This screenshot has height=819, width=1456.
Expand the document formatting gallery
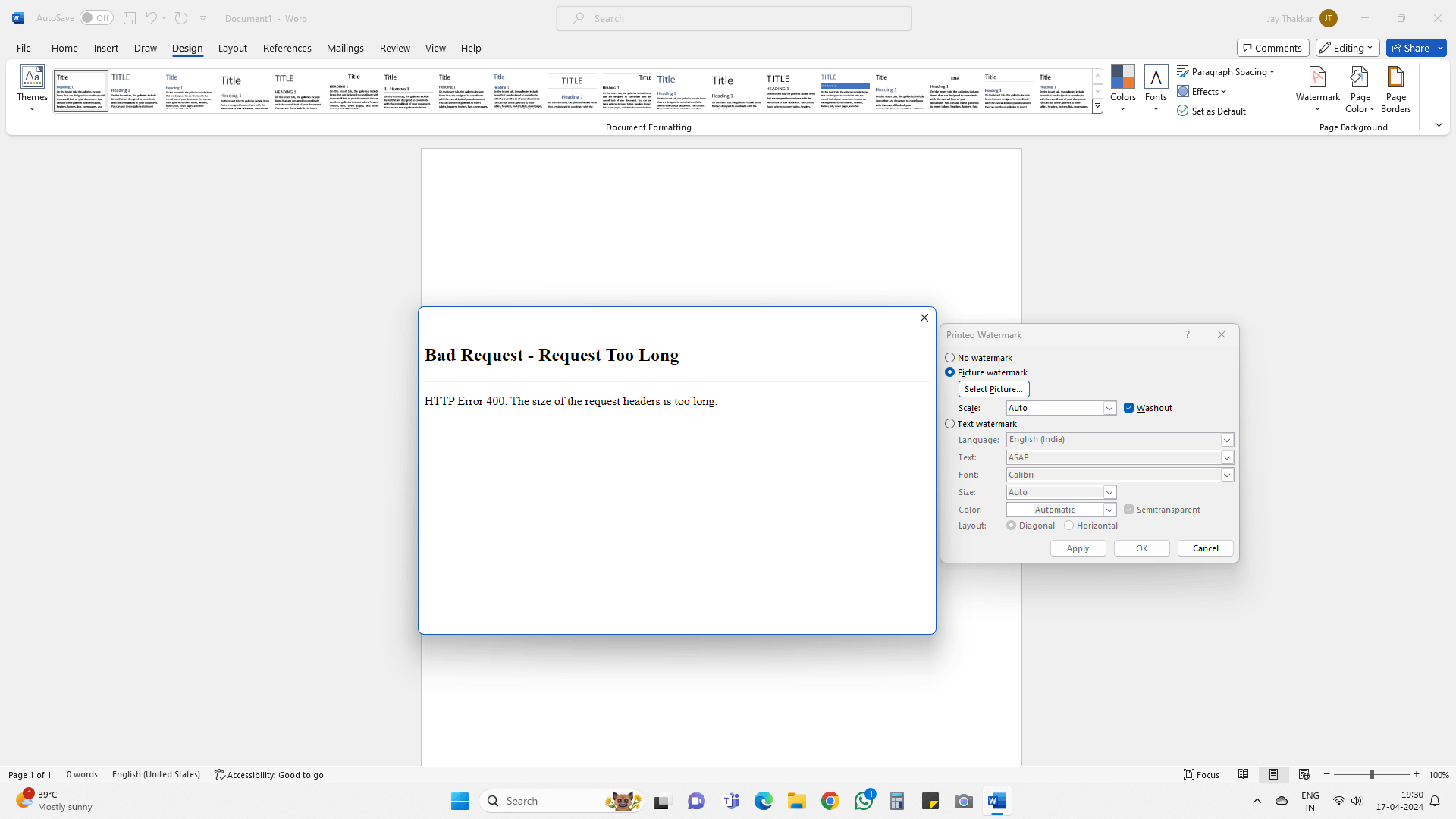click(1097, 107)
